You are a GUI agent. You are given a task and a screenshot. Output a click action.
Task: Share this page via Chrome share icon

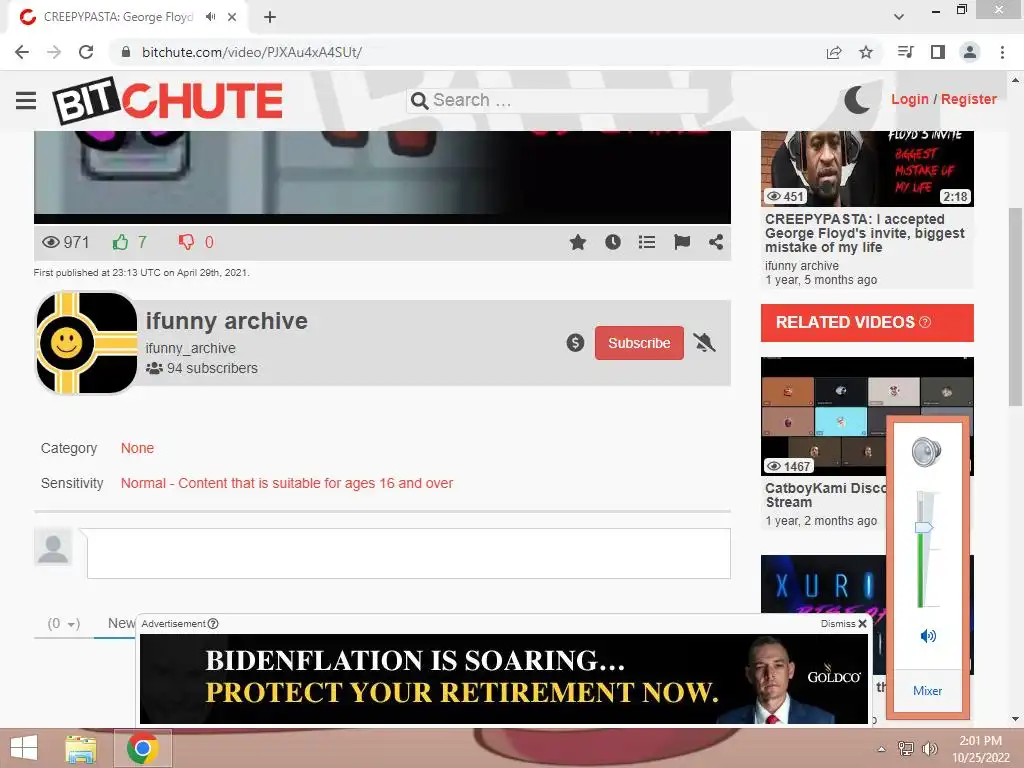pyautogui.click(x=834, y=52)
